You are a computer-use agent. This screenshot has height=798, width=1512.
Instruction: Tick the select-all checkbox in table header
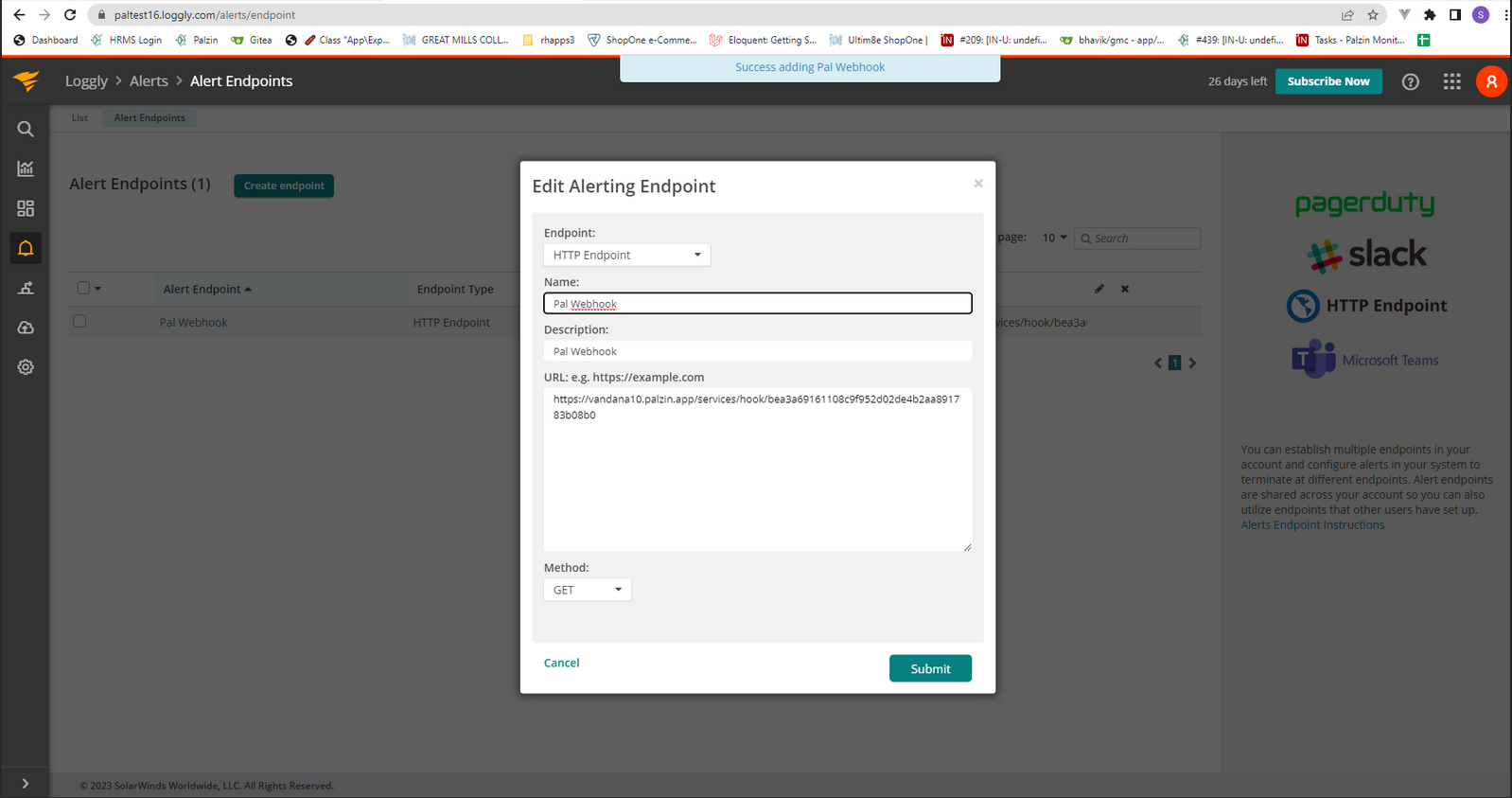point(83,288)
